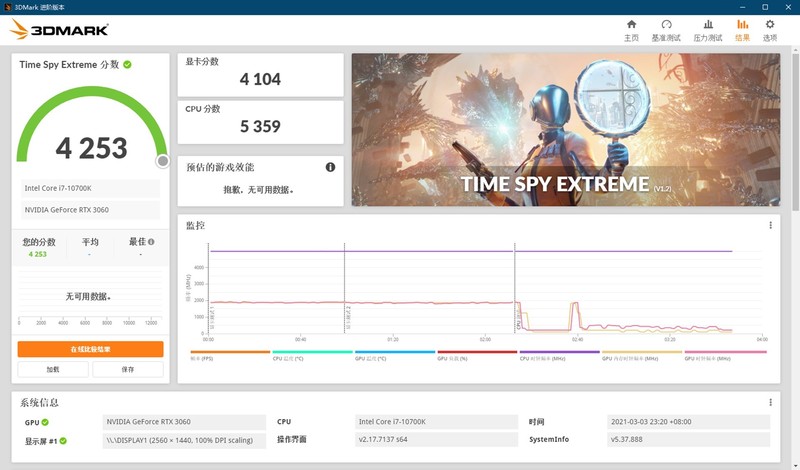Open the Stress Test bar icon tab
The height and width of the screenshot is (470, 800).
(708, 24)
